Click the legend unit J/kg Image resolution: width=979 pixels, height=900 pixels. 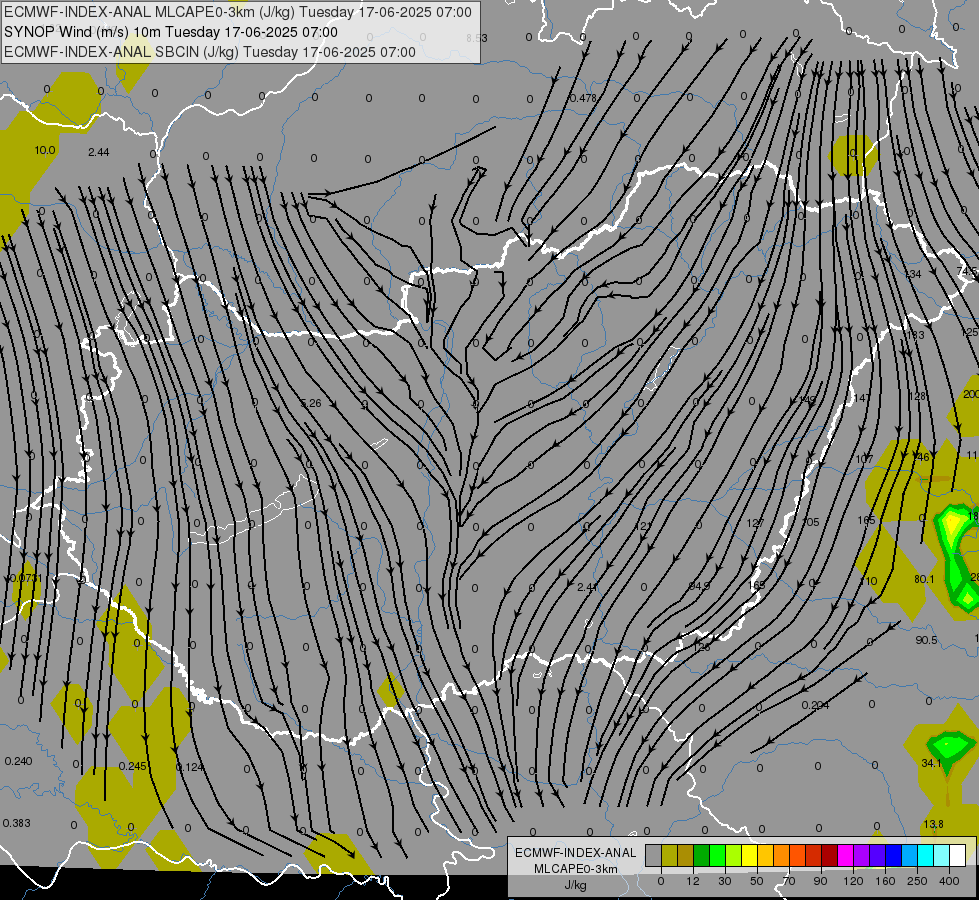pyautogui.click(x=576, y=885)
